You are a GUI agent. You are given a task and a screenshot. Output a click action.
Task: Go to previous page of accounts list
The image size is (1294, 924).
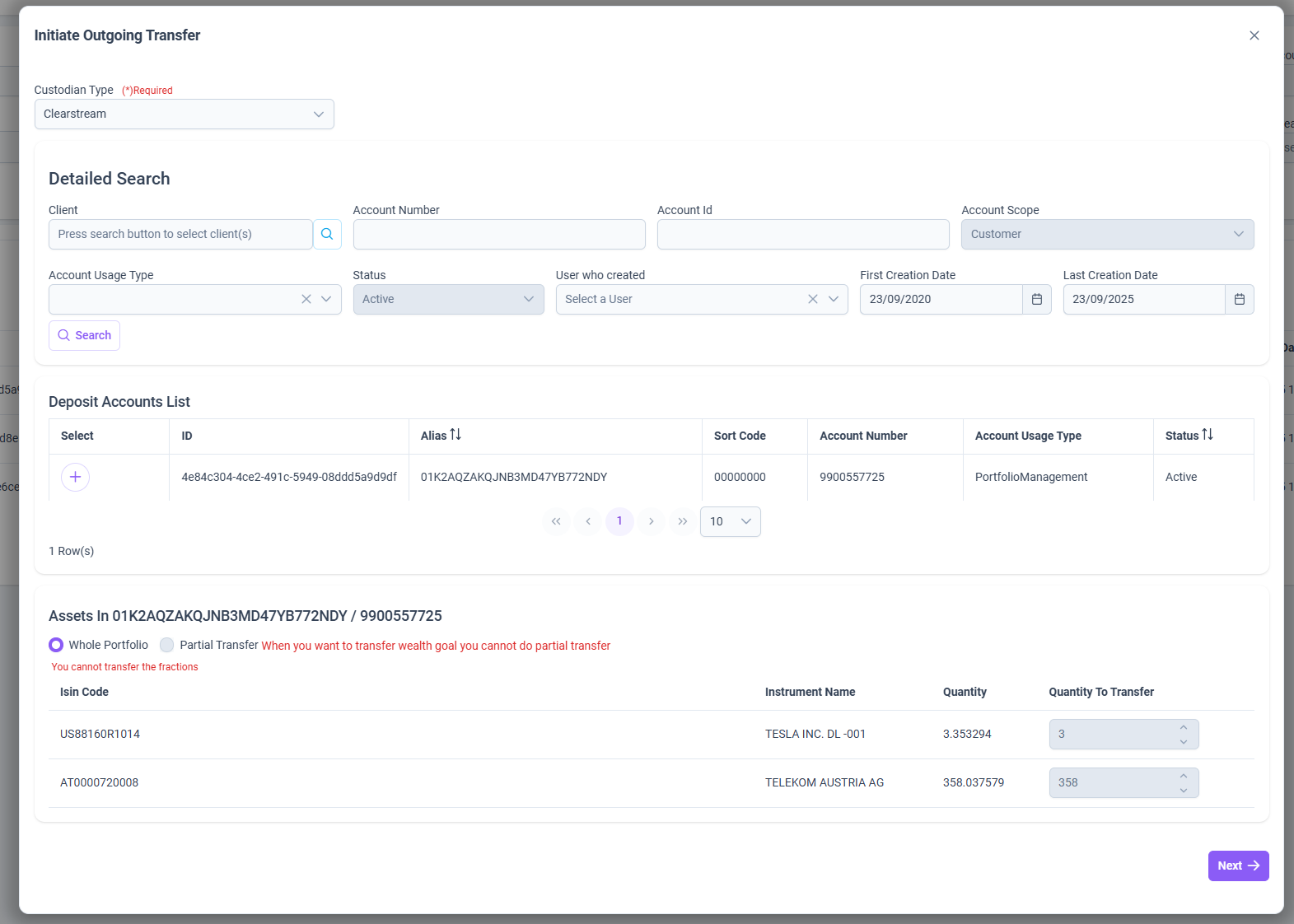click(x=588, y=521)
